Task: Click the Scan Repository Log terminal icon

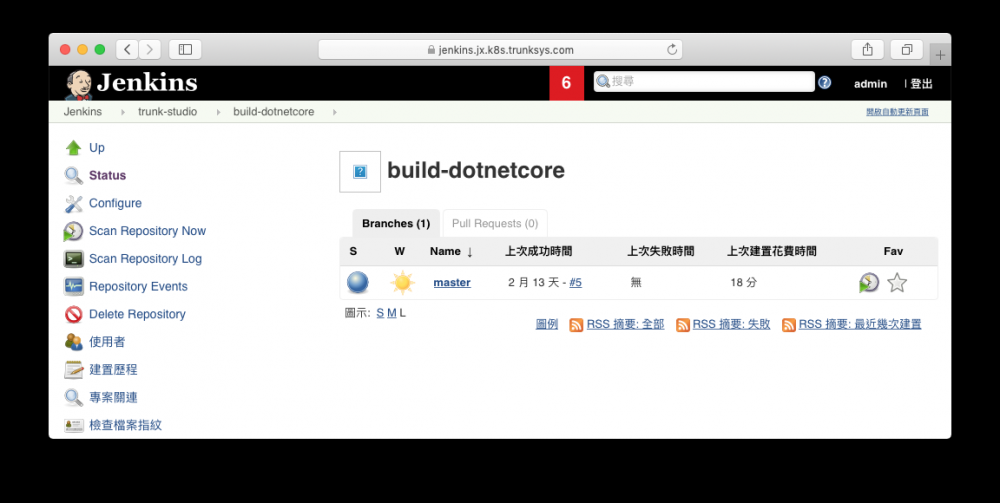Action: [73, 259]
